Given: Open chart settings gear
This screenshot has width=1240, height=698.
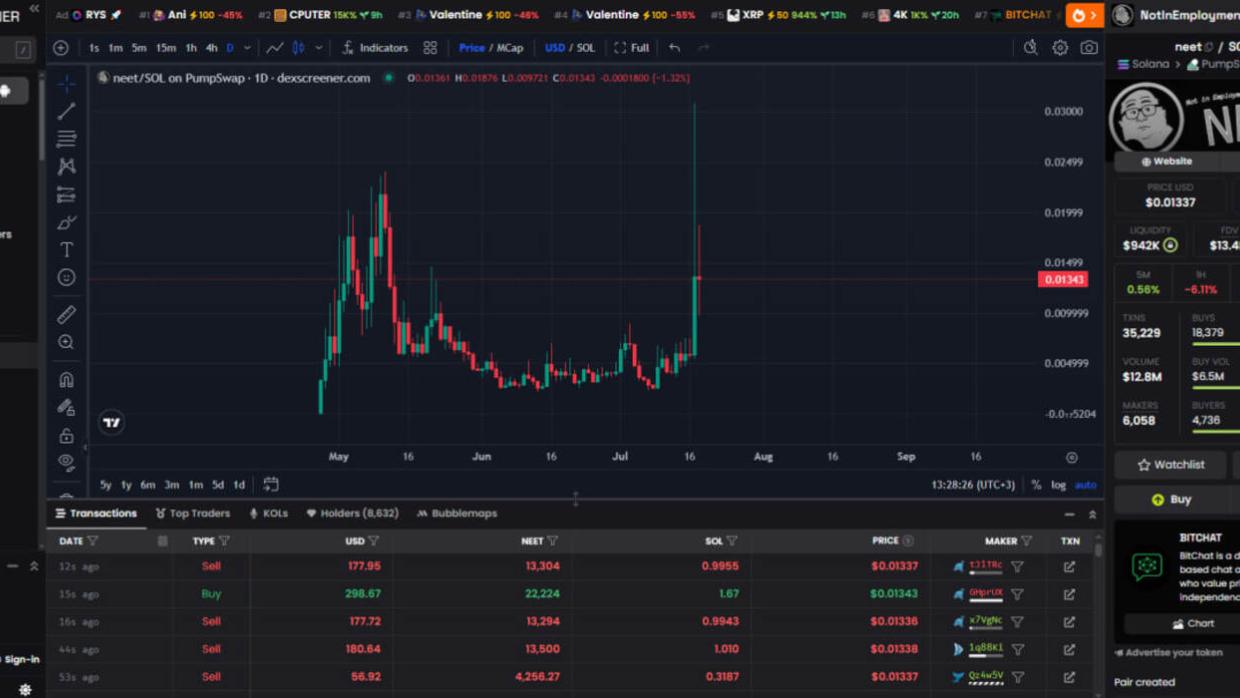Looking at the screenshot, I should point(1060,47).
